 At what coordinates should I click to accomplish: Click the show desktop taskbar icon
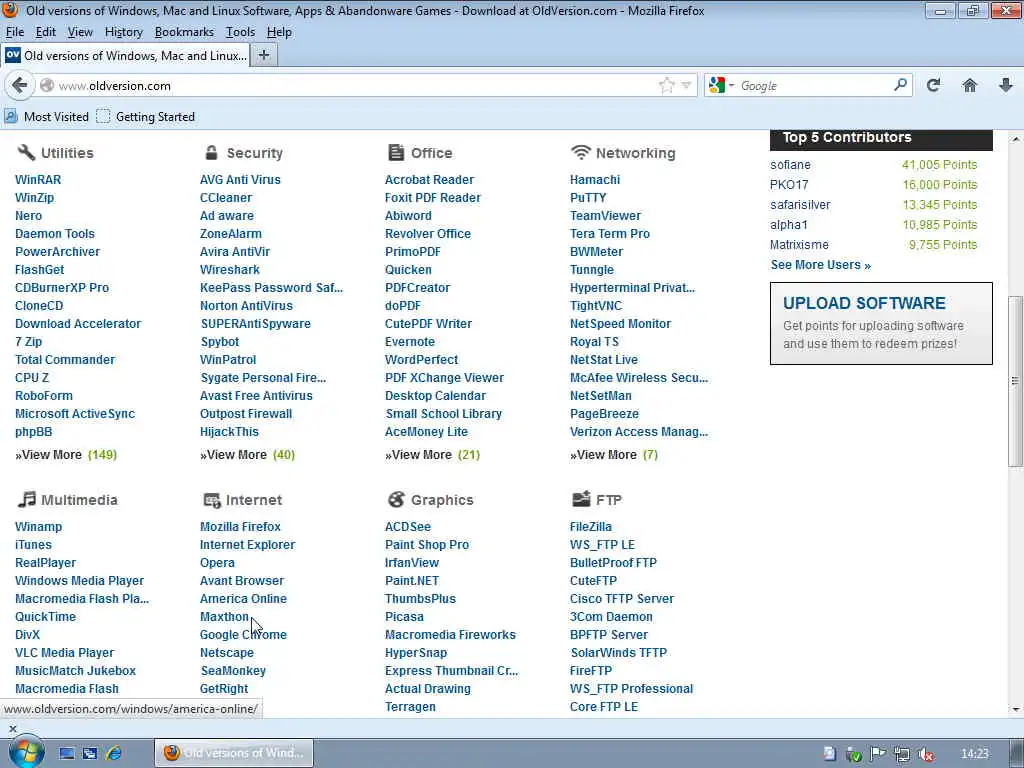point(67,753)
